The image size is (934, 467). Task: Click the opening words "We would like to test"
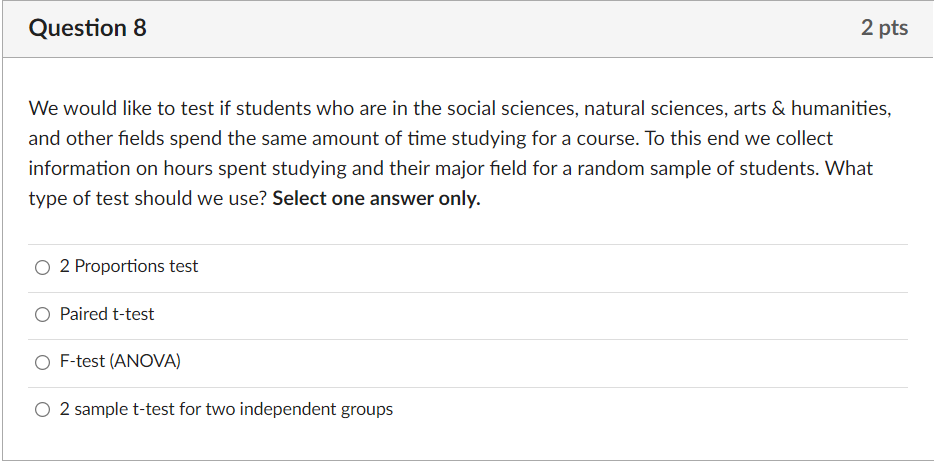(109, 108)
